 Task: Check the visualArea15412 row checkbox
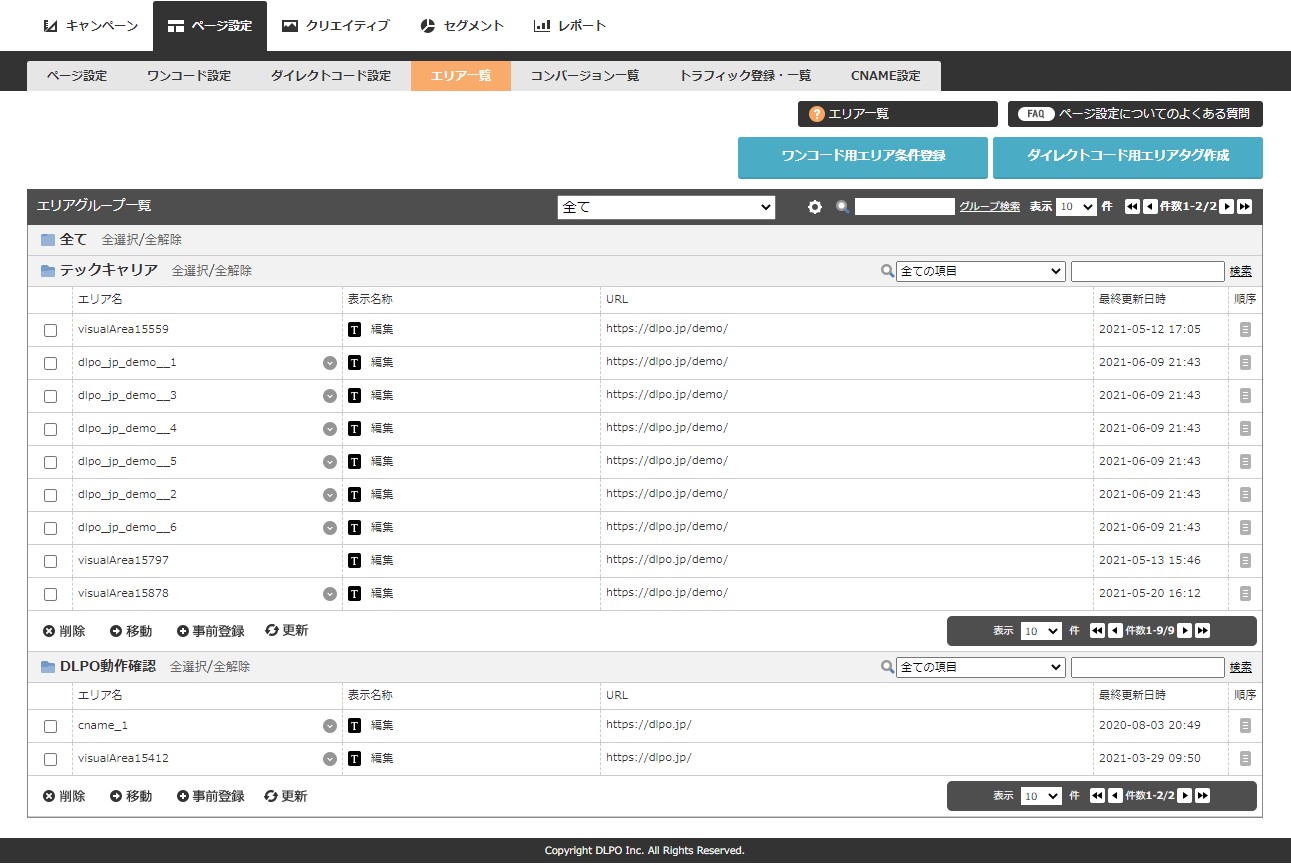51,759
